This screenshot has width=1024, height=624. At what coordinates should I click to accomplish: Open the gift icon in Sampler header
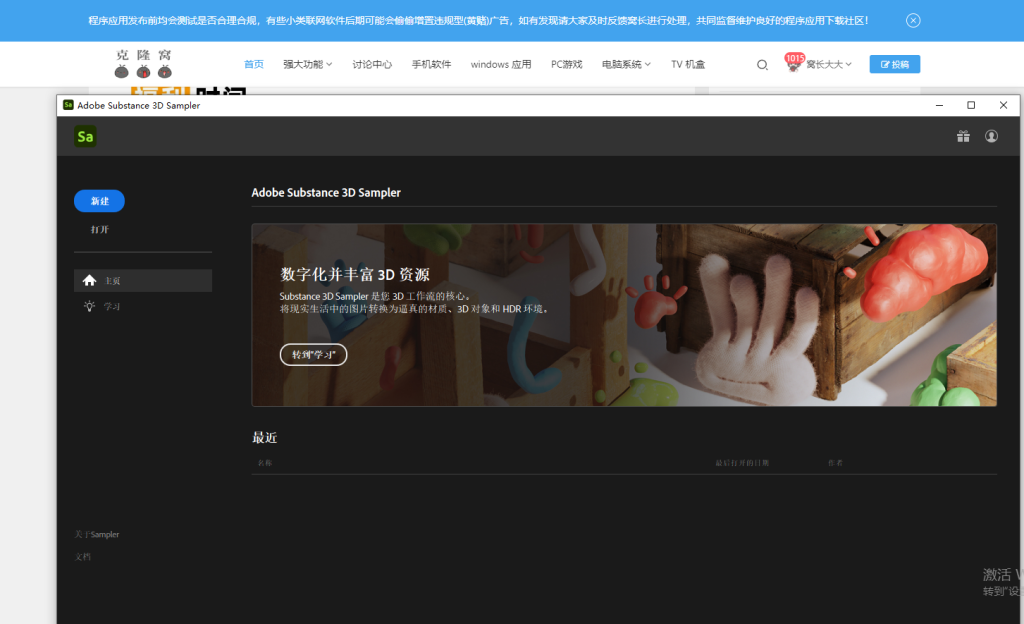point(963,136)
